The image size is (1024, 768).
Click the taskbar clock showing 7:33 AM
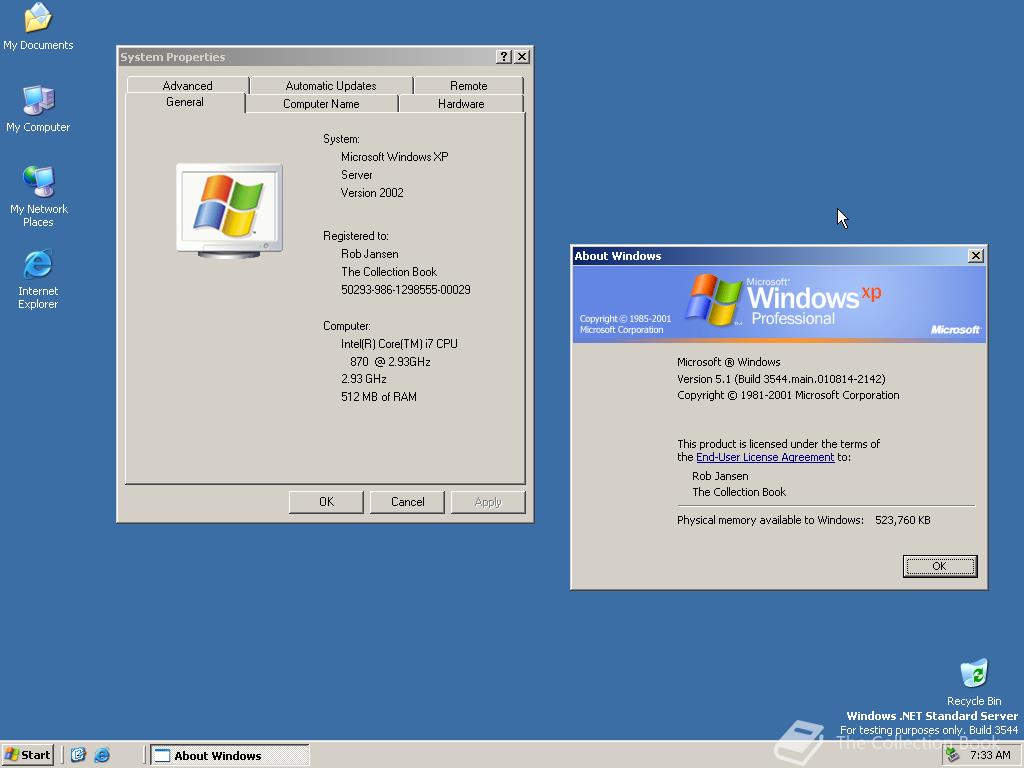click(990, 755)
